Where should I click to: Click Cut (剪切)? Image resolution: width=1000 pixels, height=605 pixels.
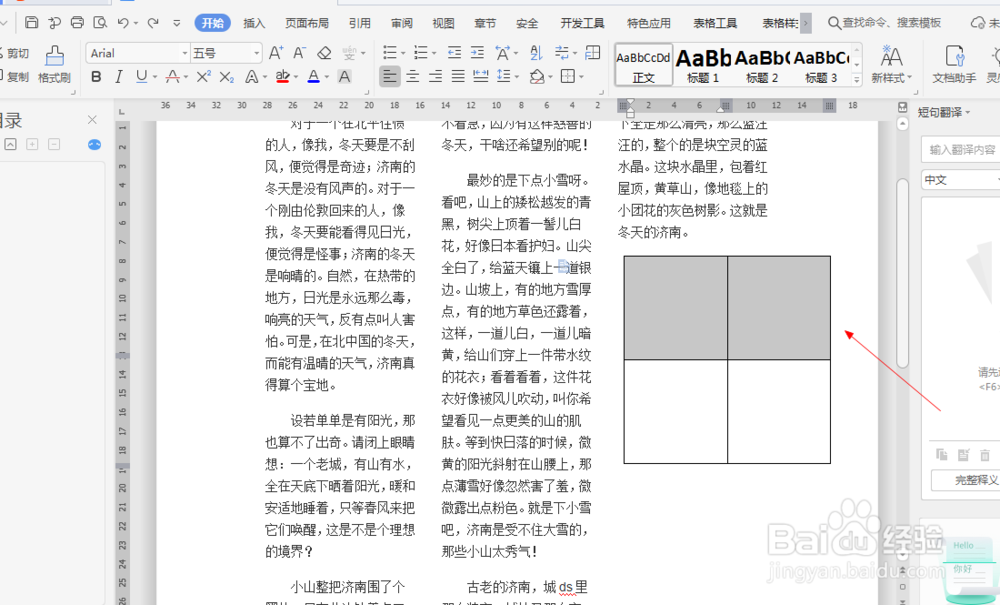click(15, 54)
